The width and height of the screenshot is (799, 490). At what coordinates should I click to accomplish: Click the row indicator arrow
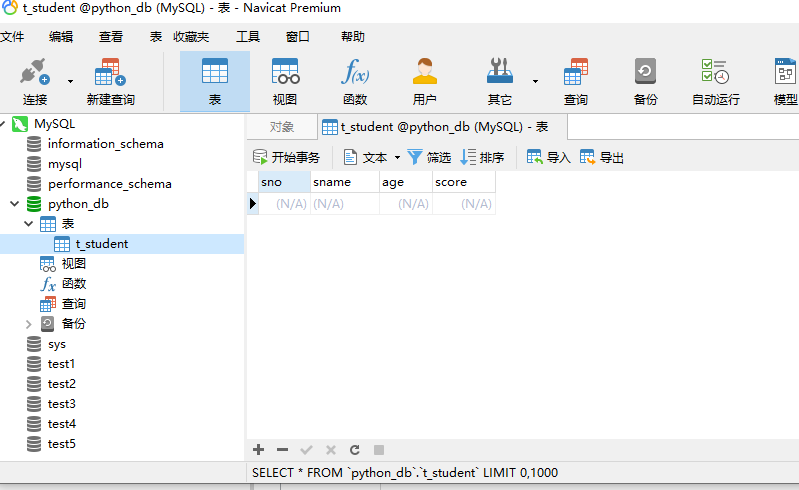click(x=253, y=204)
